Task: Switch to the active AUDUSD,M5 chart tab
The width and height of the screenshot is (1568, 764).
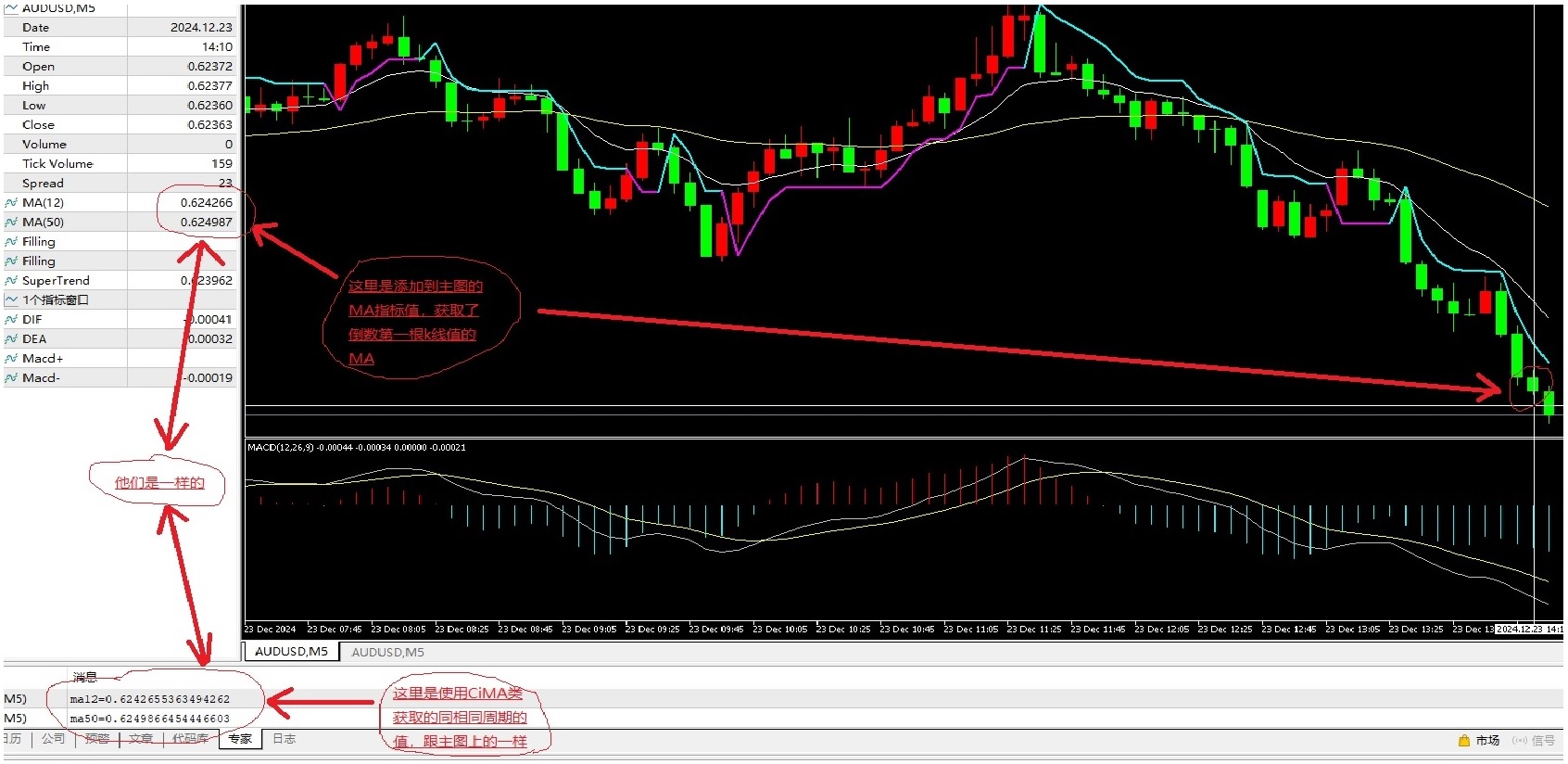Action: pos(291,652)
